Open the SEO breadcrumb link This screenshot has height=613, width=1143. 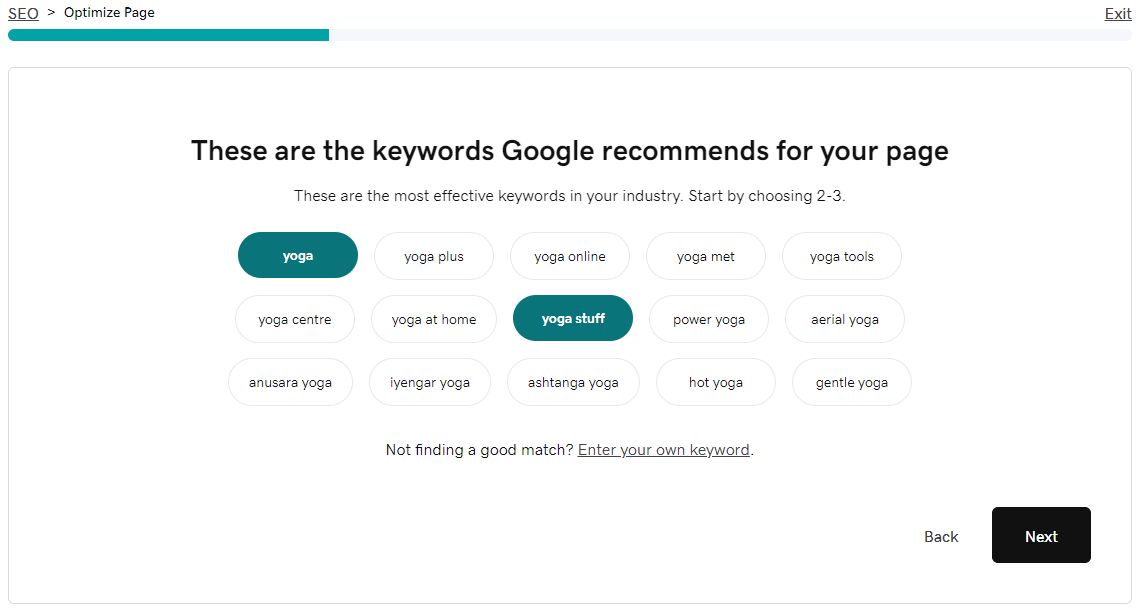point(22,12)
